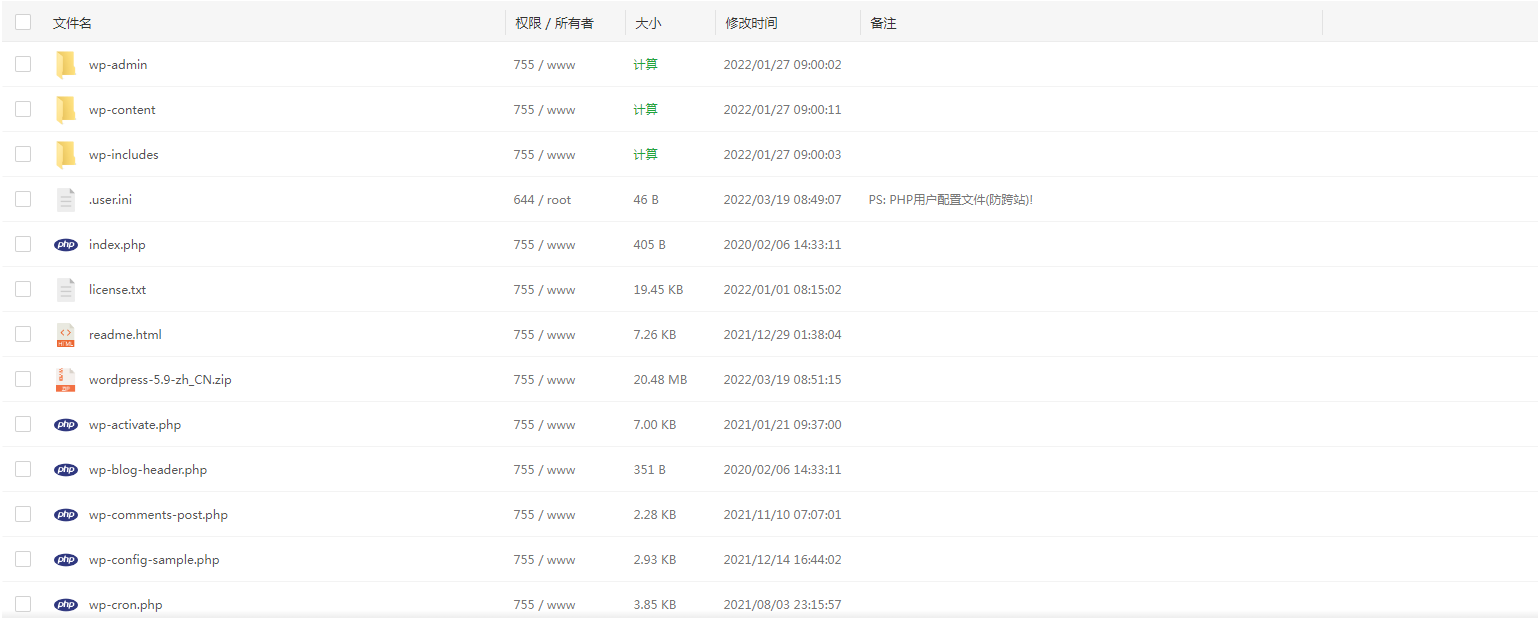Screen dimensions: 1538x620
Task: Click 计算 in the wp-includes row
Action: point(646,155)
